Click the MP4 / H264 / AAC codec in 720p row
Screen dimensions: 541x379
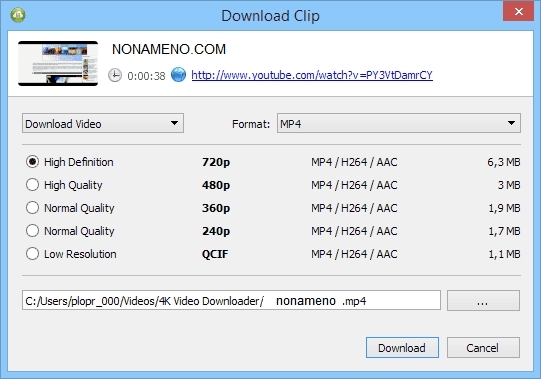(x=354, y=162)
